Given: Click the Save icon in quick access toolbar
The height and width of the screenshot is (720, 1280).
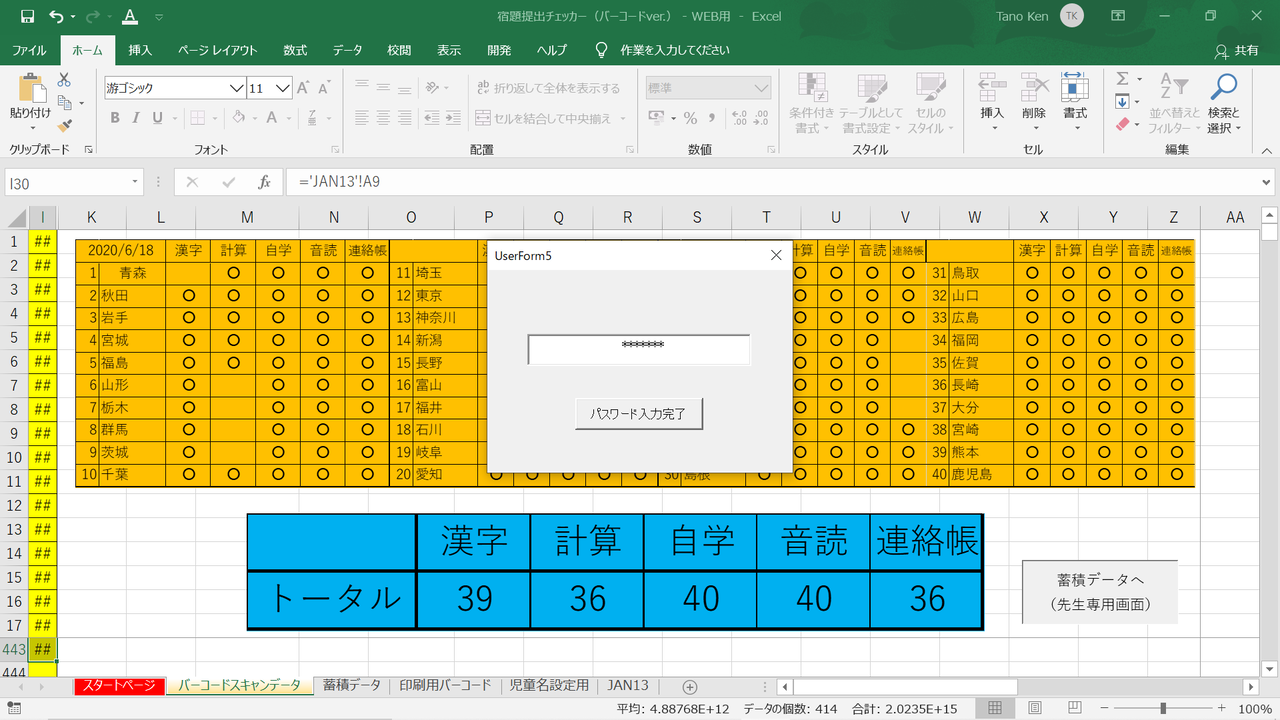Looking at the screenshot, I should (27, 17).
